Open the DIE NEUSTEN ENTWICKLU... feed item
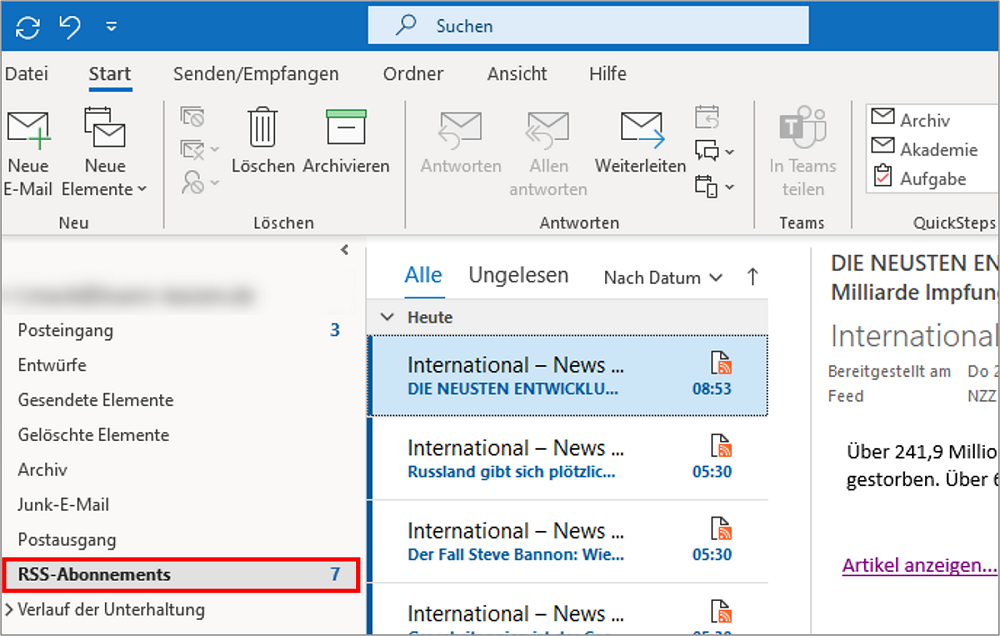This screenshot has height=636, width=1000. tap(568, 376)
